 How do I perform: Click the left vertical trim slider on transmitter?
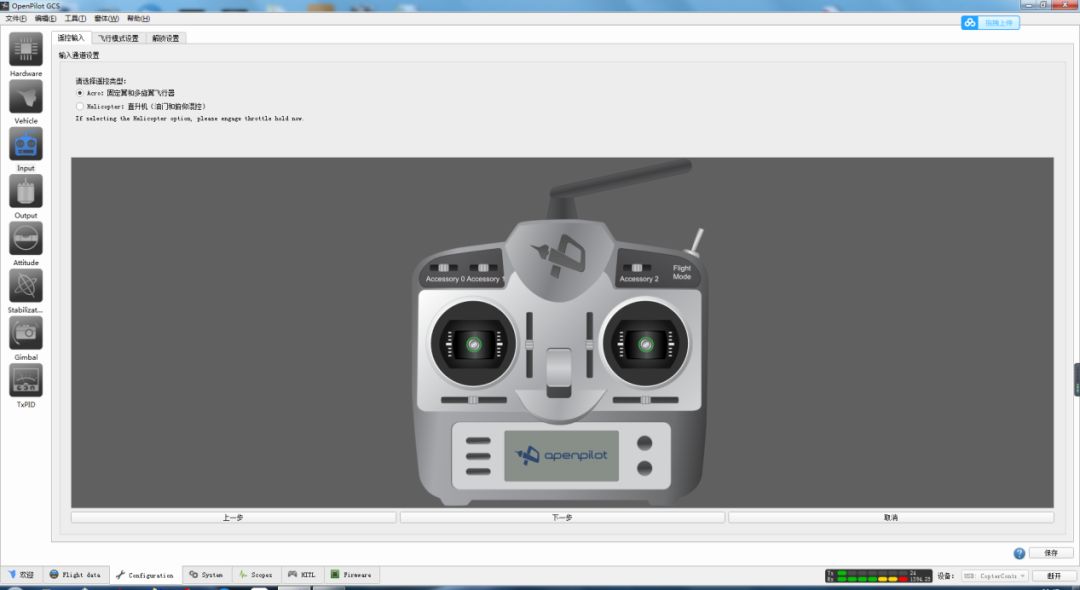coord(529,344)
